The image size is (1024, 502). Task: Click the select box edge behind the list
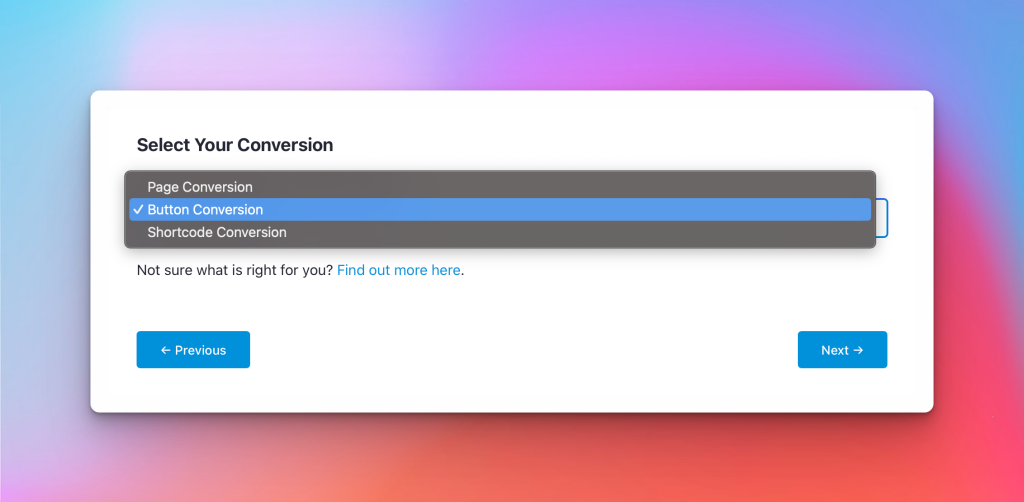pos(882,218)
